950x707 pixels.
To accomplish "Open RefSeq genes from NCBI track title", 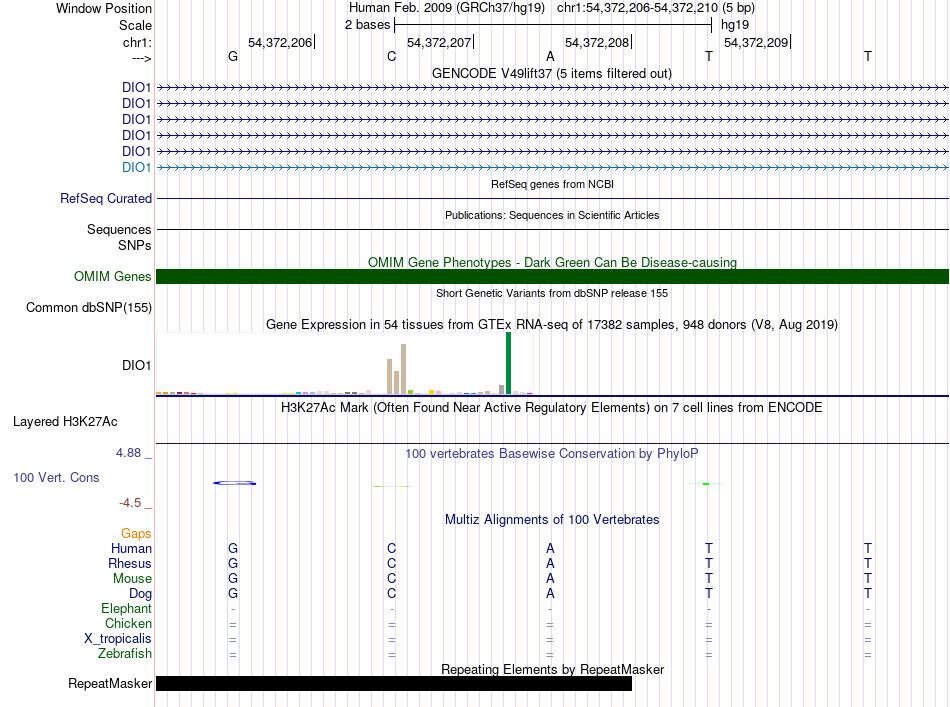I will tap(552, 184).
